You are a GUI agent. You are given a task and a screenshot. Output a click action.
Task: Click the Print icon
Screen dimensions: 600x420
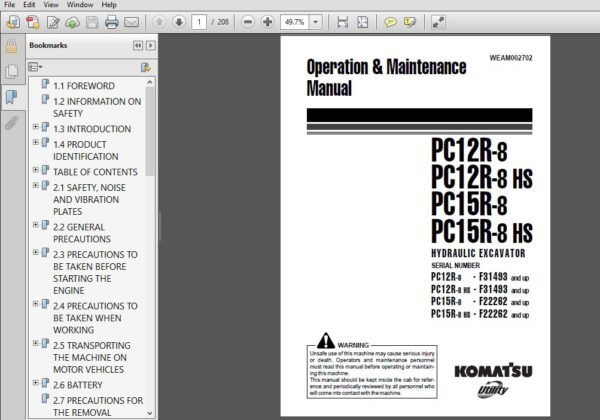tap(111, 22)
